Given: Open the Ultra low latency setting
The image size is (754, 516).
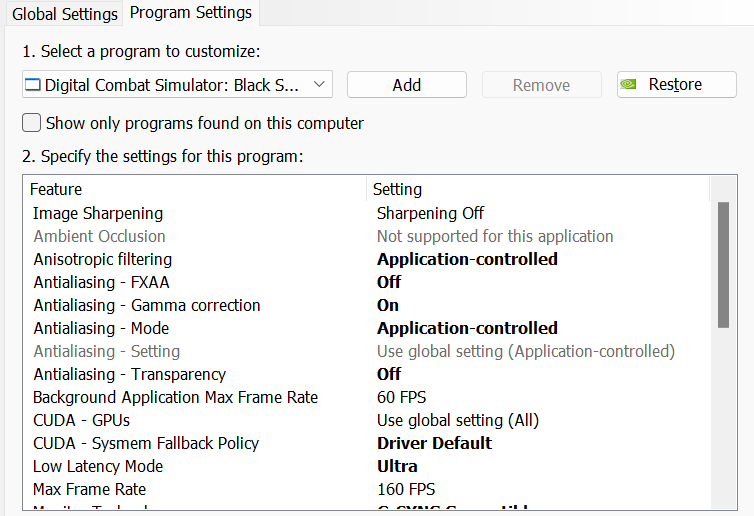Looking at the screenshot, I should click(x=397, y=466).
